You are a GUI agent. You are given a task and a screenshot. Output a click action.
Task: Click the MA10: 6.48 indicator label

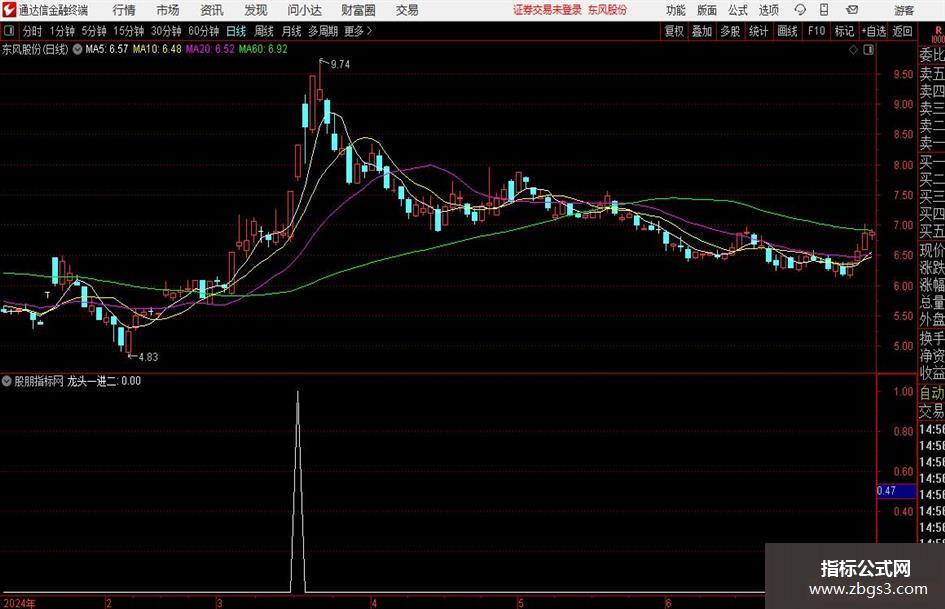[157, 49]
